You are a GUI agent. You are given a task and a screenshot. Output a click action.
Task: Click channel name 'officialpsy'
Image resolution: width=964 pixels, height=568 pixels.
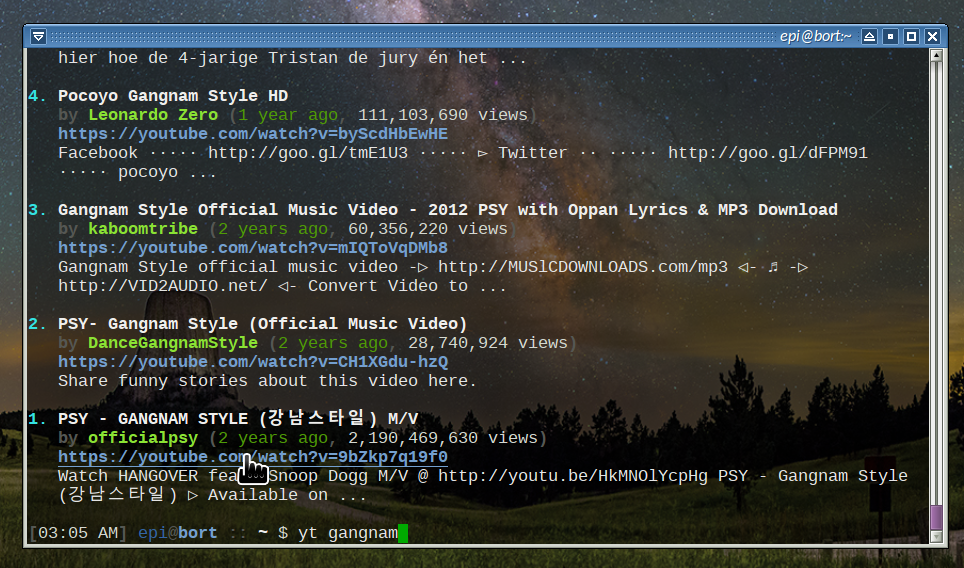tap(143, 438)
